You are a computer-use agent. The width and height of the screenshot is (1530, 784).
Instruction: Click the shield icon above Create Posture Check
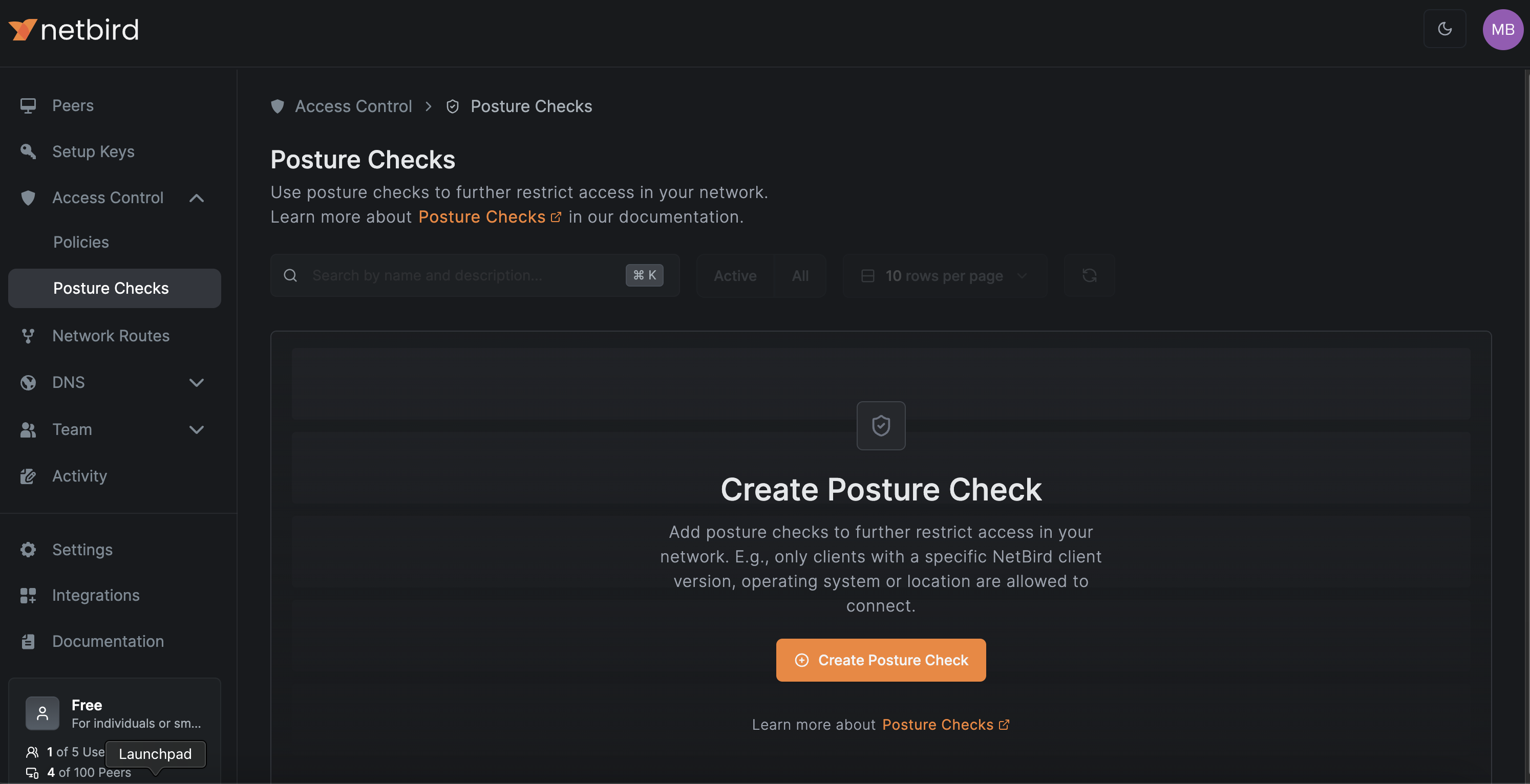tap(881, 425)
